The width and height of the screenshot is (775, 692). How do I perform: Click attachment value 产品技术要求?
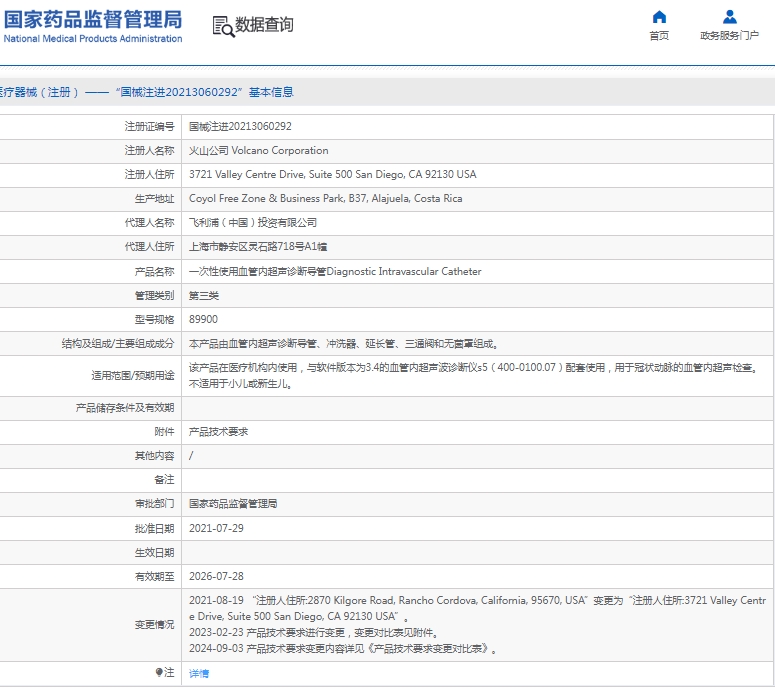coord(218,432)
